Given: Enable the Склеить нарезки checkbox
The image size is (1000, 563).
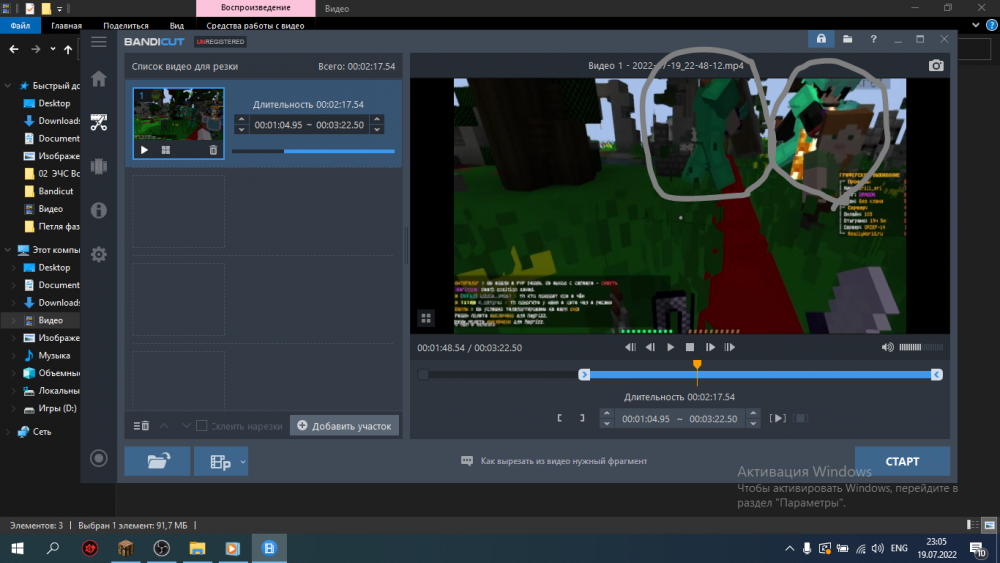Looking at the screenshot, I should pos(202,425).
